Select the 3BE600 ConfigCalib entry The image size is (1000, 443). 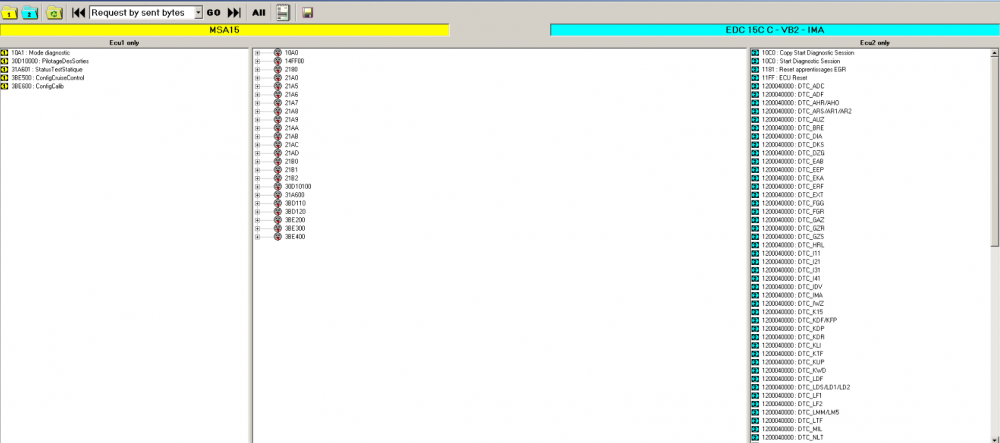click(x=38, y=86)
